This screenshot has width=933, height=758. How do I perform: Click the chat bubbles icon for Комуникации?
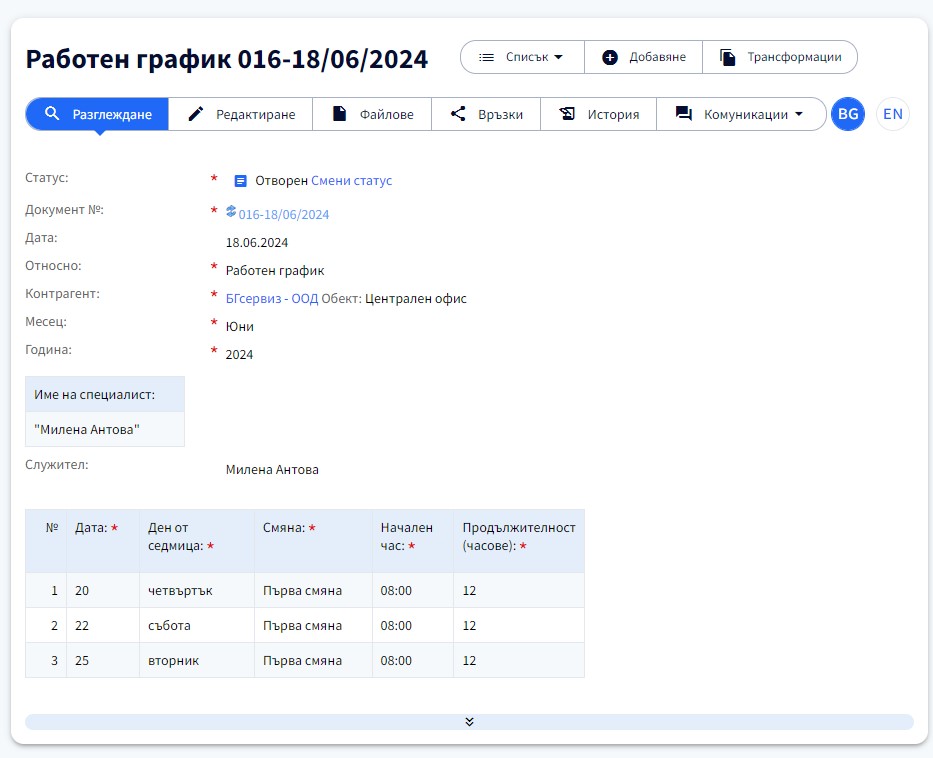pyautogui.click(x=684, y=114)
